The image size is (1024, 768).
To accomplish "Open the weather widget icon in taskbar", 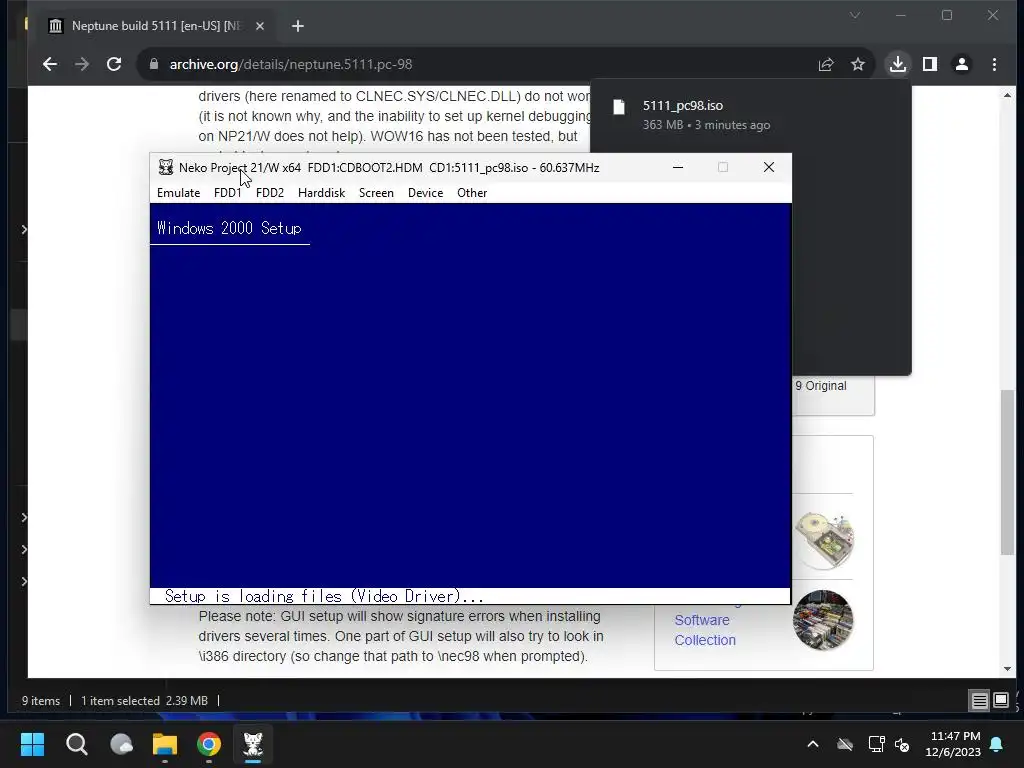I will pos(121,744).
